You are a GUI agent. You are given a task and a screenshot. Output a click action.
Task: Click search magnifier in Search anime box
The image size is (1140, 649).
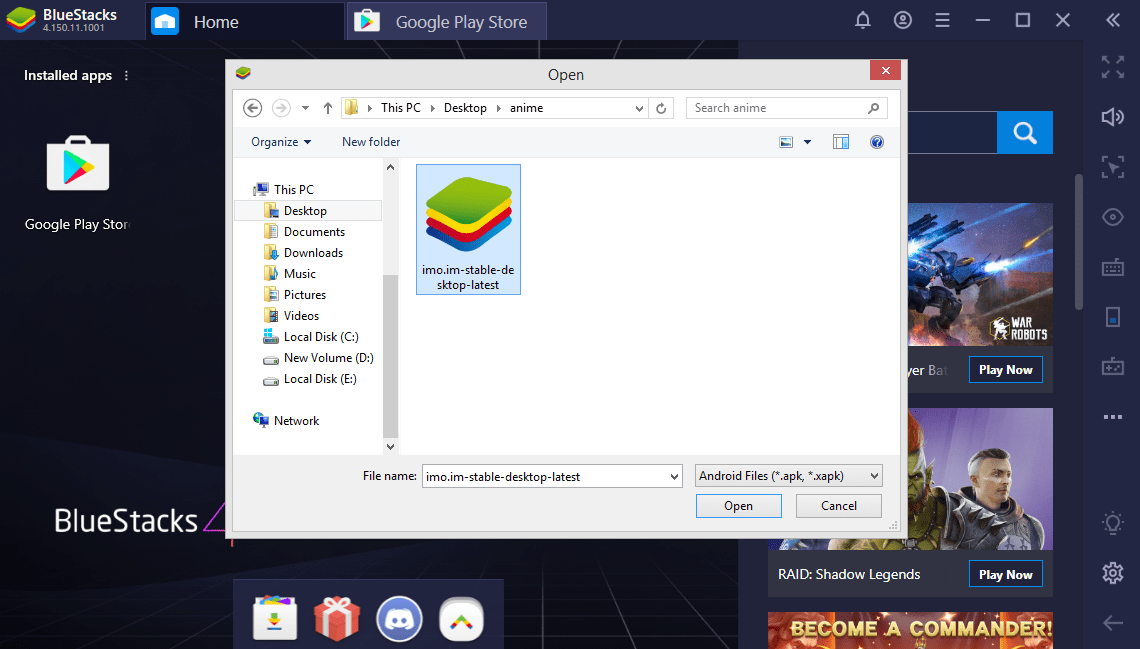coord(873,108)
